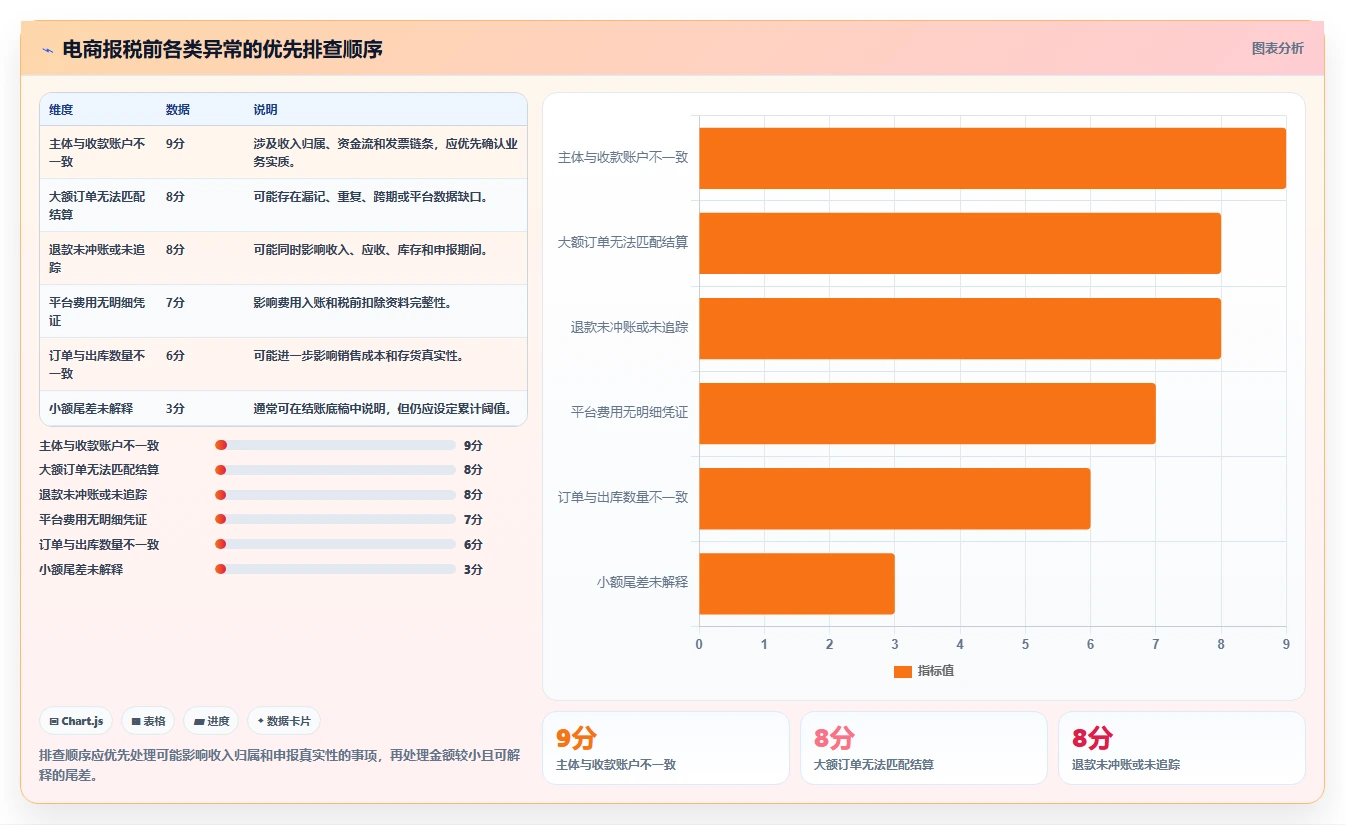Image resolution: width=1345 pixels, height=825 pixels.
Task: Click the 退款未冲账或未追踪 chart bar
Action: click(960, 328)
